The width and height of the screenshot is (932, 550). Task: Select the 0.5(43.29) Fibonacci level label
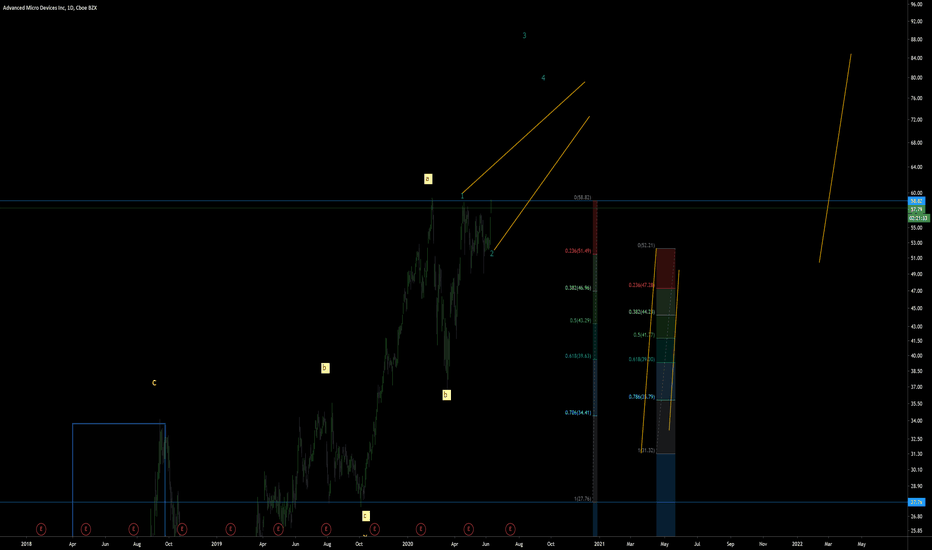click(x=580, y=320)
